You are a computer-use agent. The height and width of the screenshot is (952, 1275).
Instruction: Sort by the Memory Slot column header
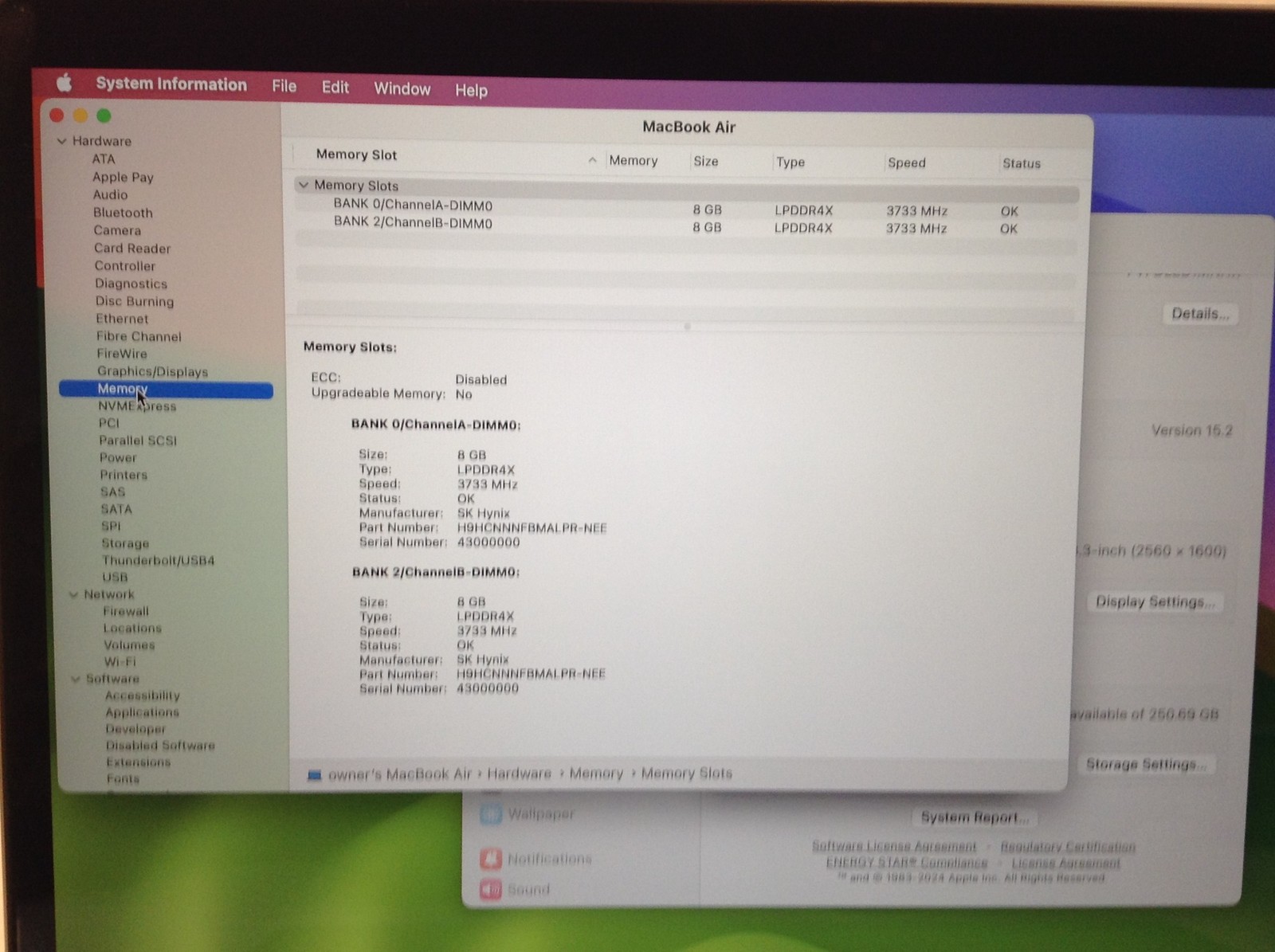(x=356, y=155)
